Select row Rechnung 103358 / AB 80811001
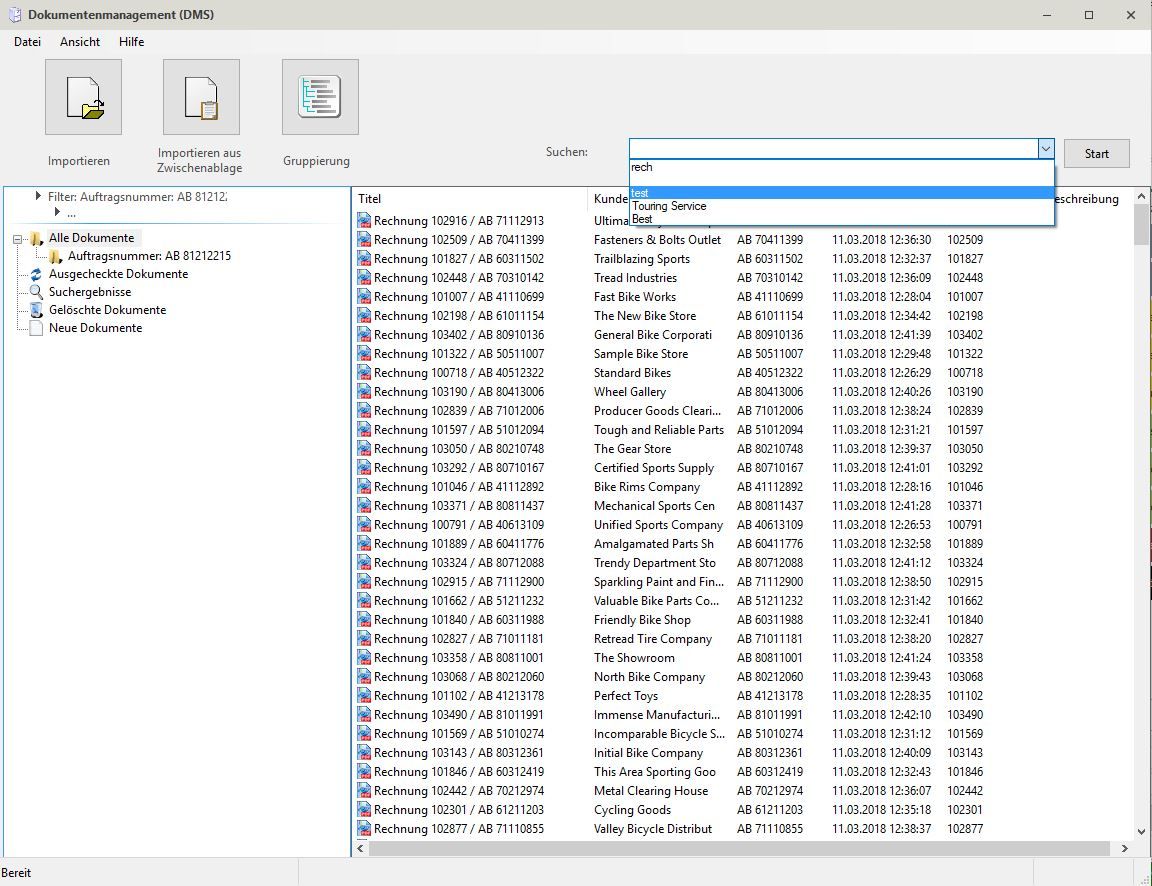1152x886 pixels. tap(458, 658)
